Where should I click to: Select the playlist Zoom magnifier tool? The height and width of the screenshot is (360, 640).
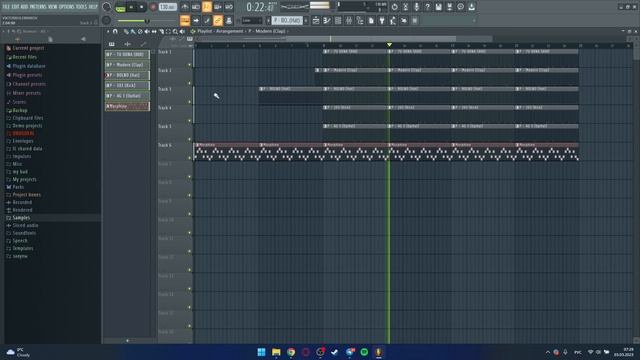[x=175, y=31]
